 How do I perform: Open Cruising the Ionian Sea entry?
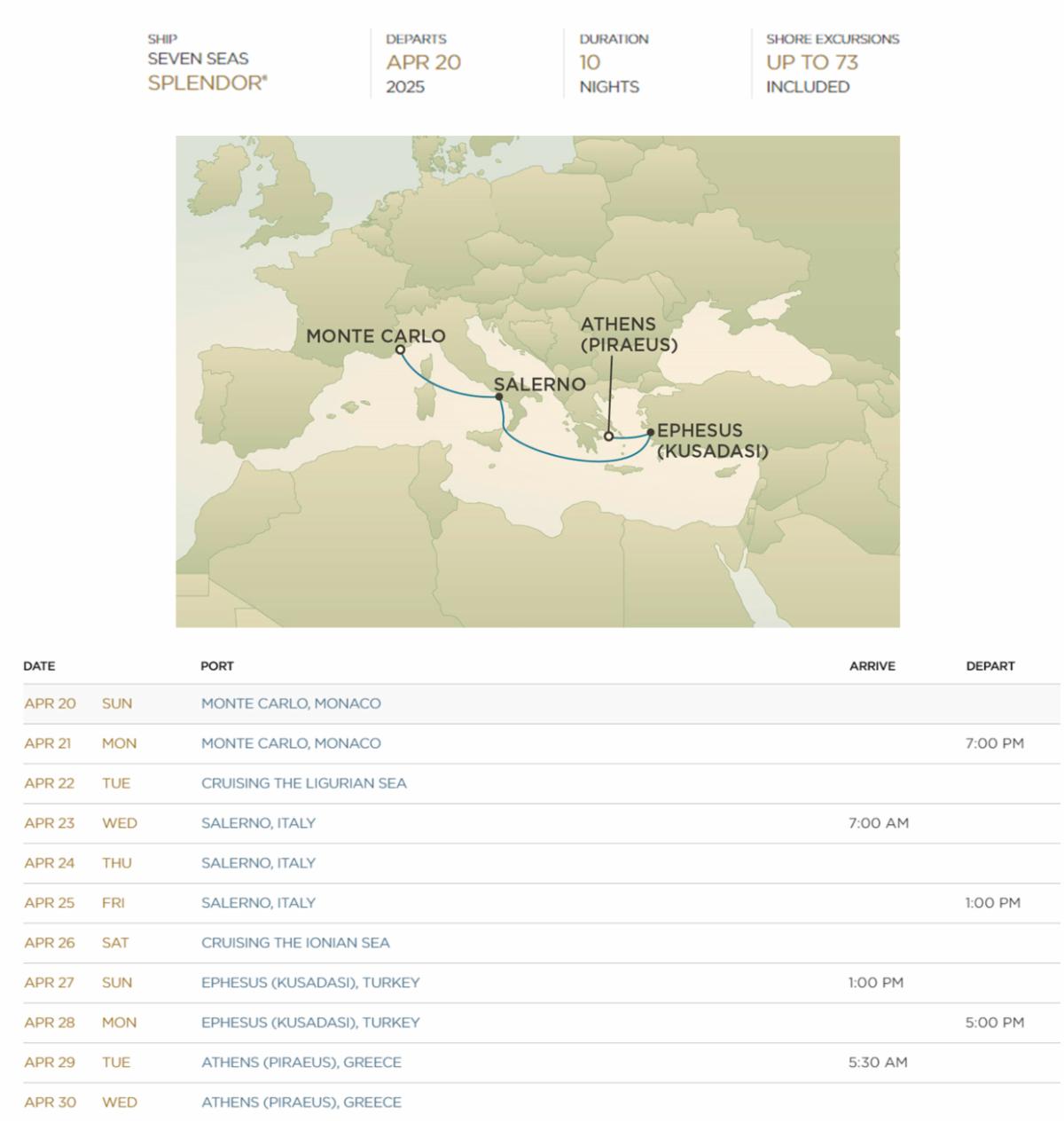click(295, 943)
